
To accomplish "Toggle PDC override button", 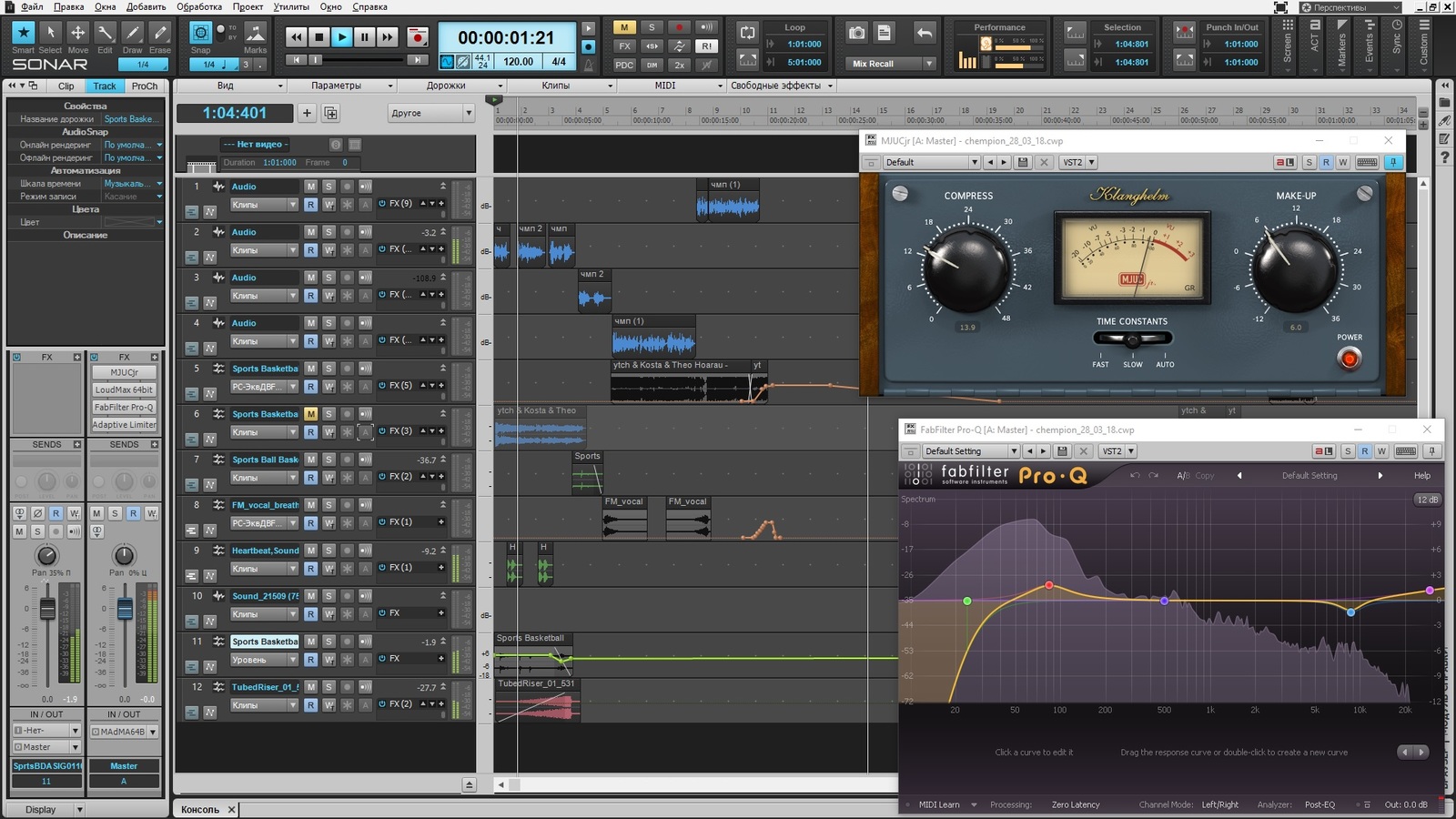I will (624, 65).
